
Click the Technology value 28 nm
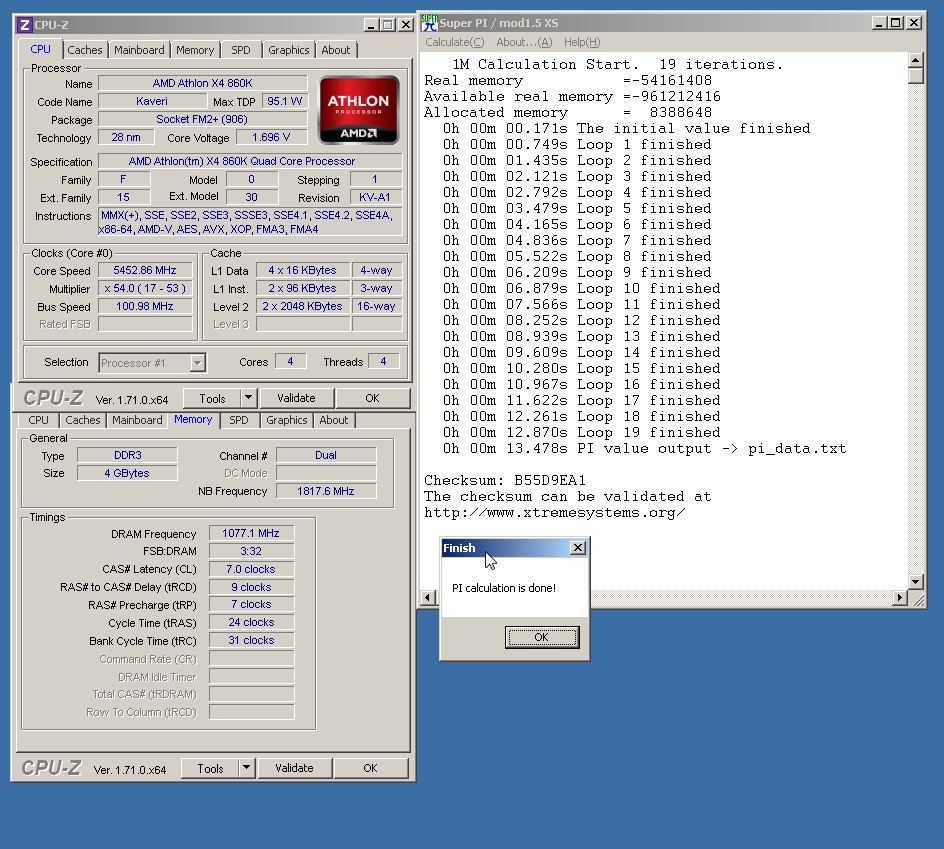[x=126, y=137]
